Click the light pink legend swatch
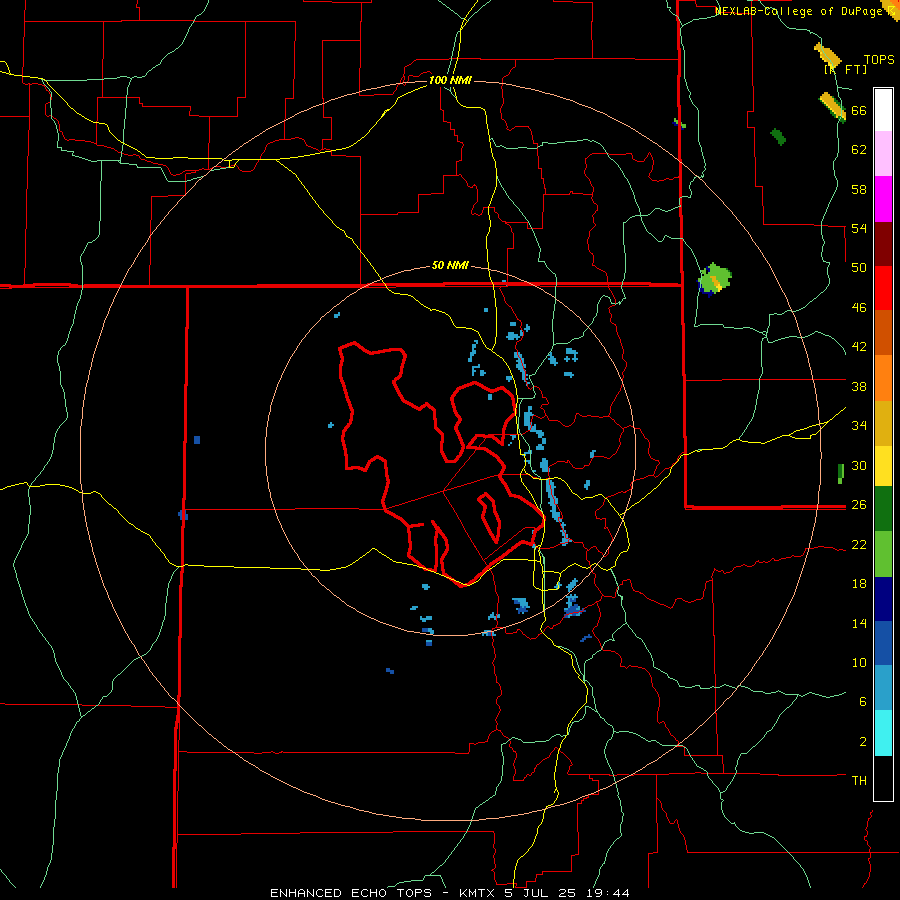 883,154
